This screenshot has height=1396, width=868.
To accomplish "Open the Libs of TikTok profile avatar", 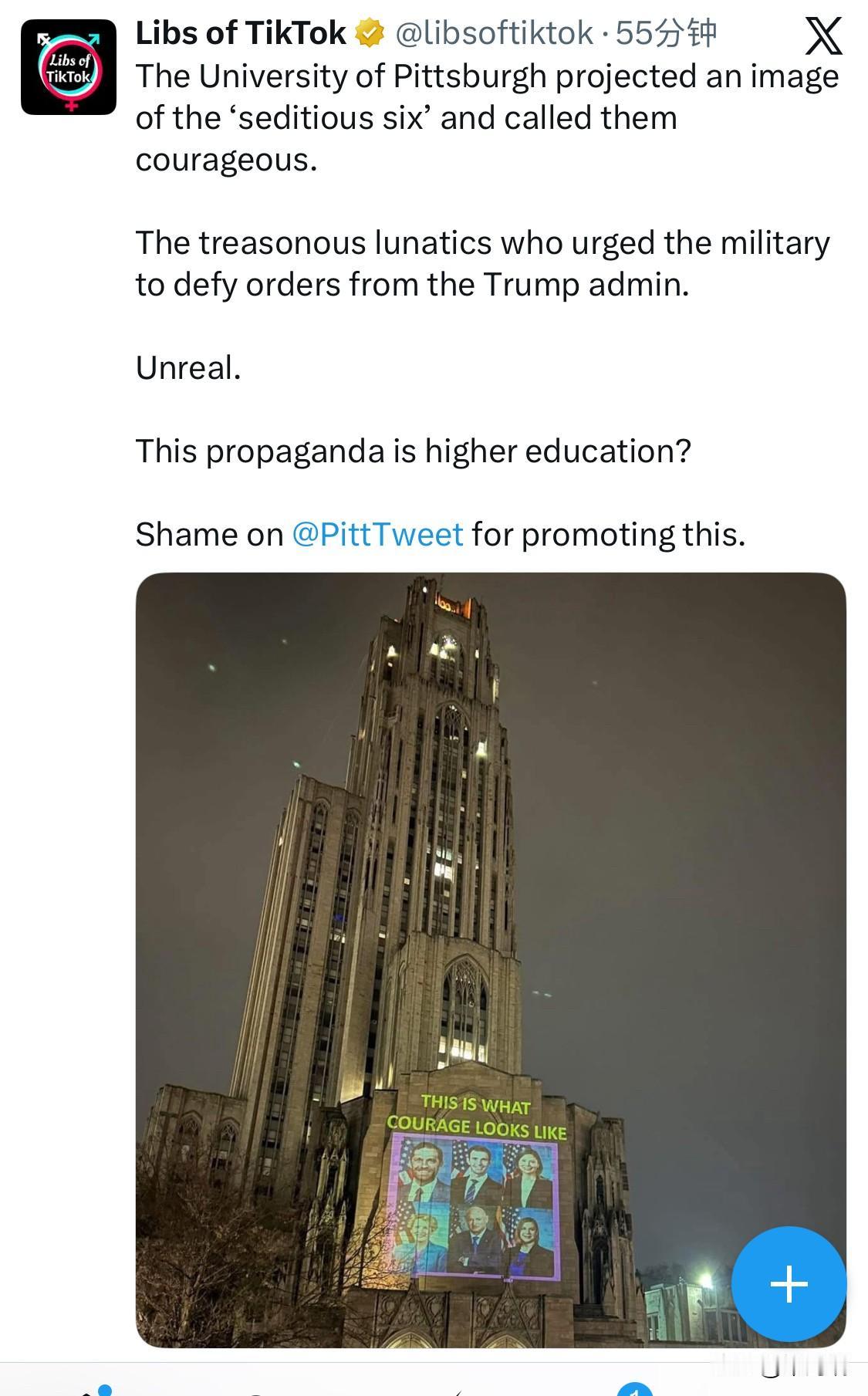I will click(69, 67).
